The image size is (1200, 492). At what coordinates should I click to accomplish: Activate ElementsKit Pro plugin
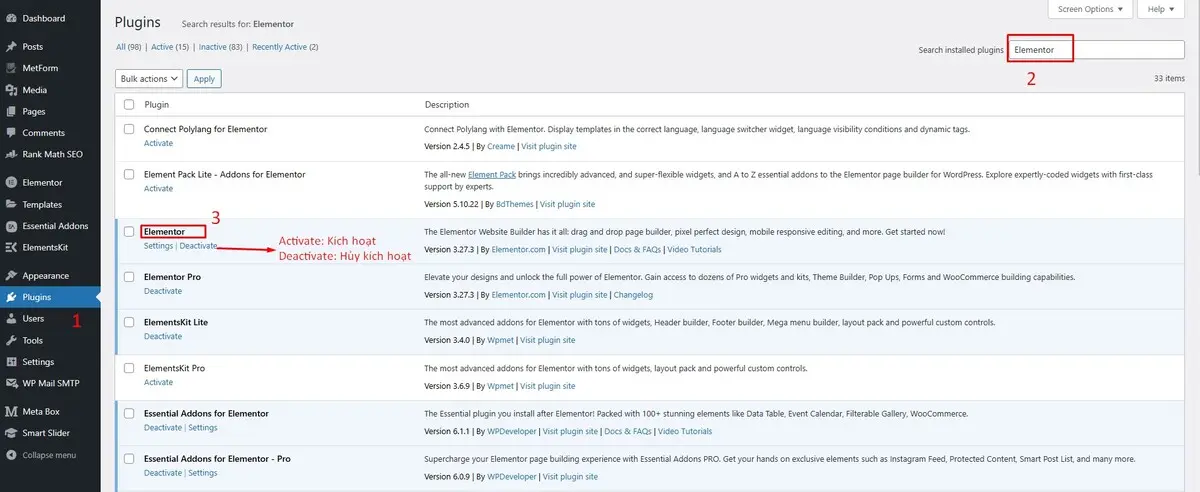158,382
